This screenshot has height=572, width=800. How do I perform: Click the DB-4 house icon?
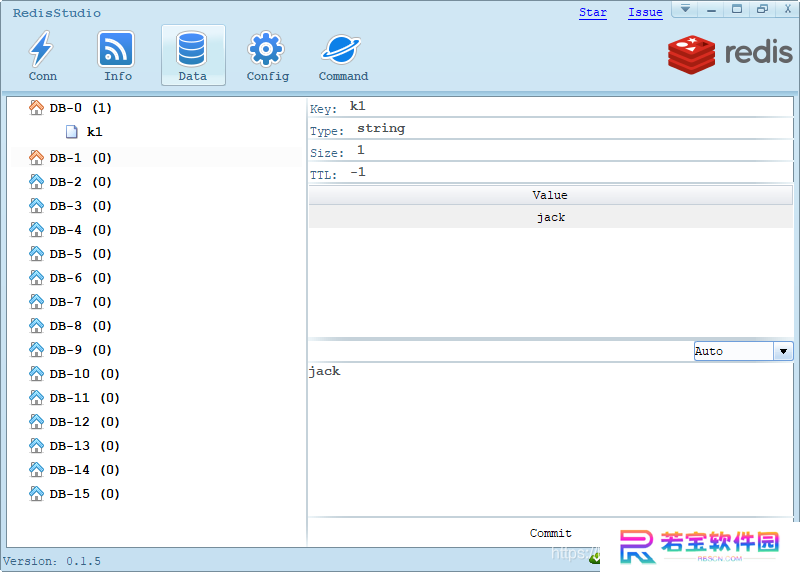(36, 230)
